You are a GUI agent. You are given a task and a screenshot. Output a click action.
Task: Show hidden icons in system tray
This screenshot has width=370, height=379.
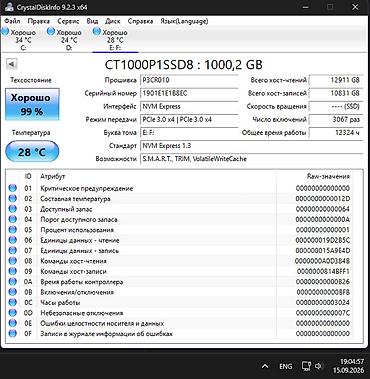pyautogui.click(x=265, y=366)
